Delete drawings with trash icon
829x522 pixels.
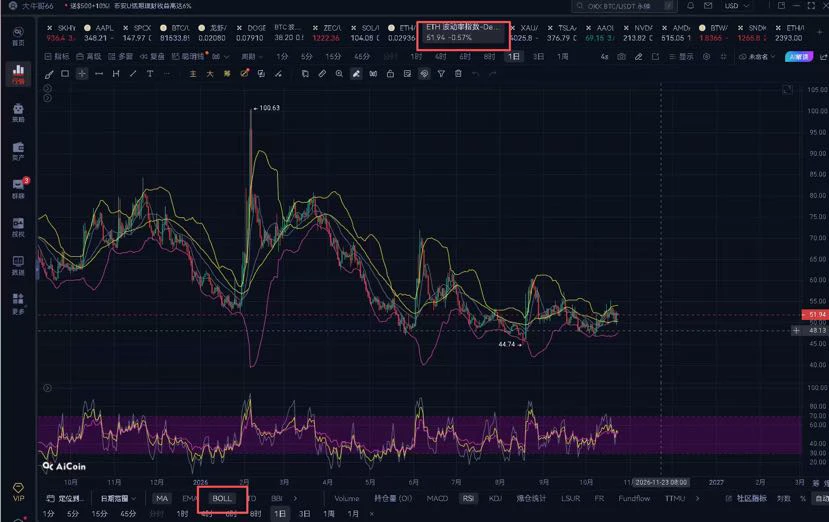[458, 74]
